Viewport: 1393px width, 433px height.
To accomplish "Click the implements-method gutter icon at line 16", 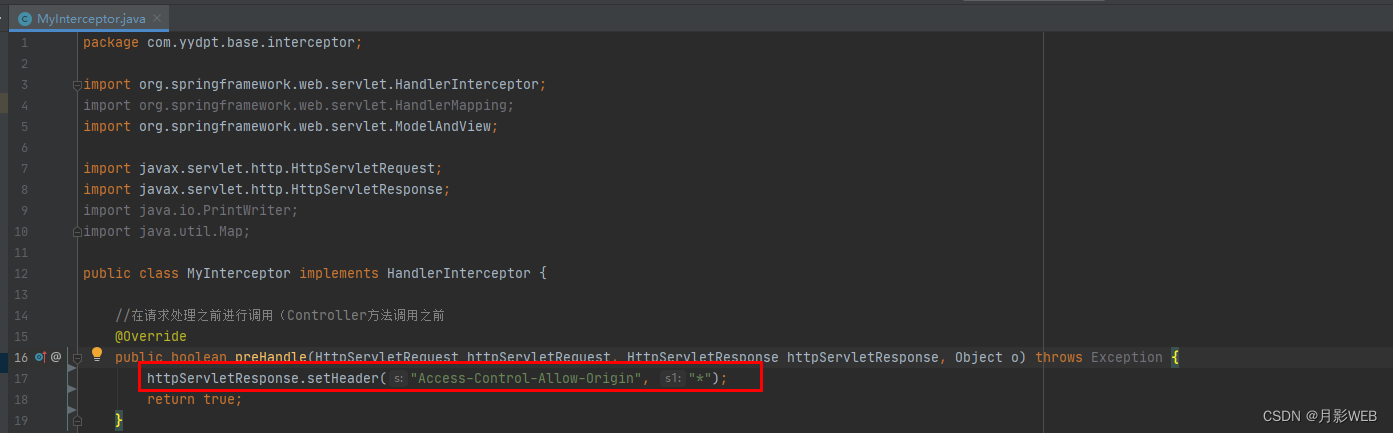I will [40, 356].
